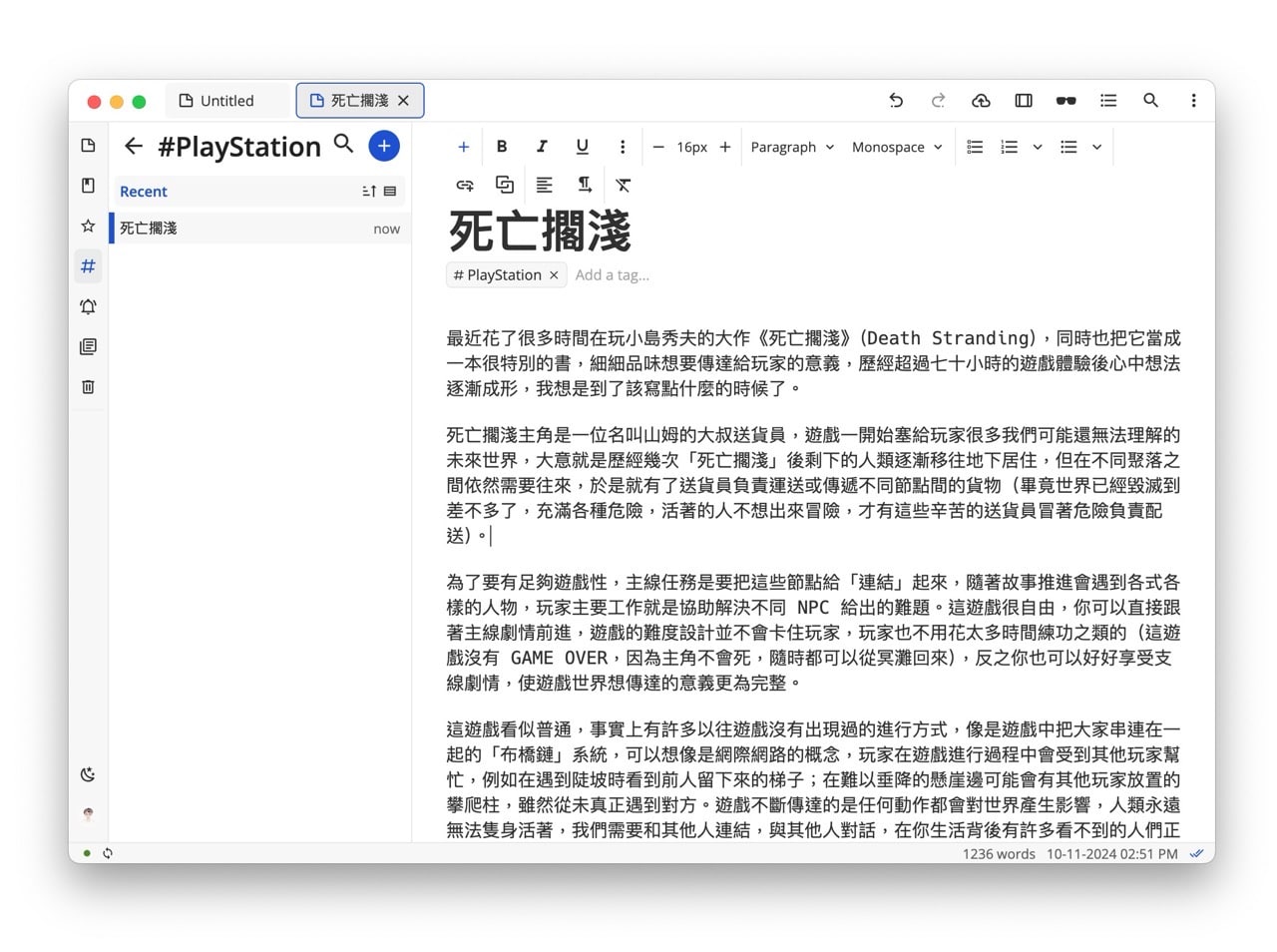
Task: Insert a checklist
Action: pos(975,147)
